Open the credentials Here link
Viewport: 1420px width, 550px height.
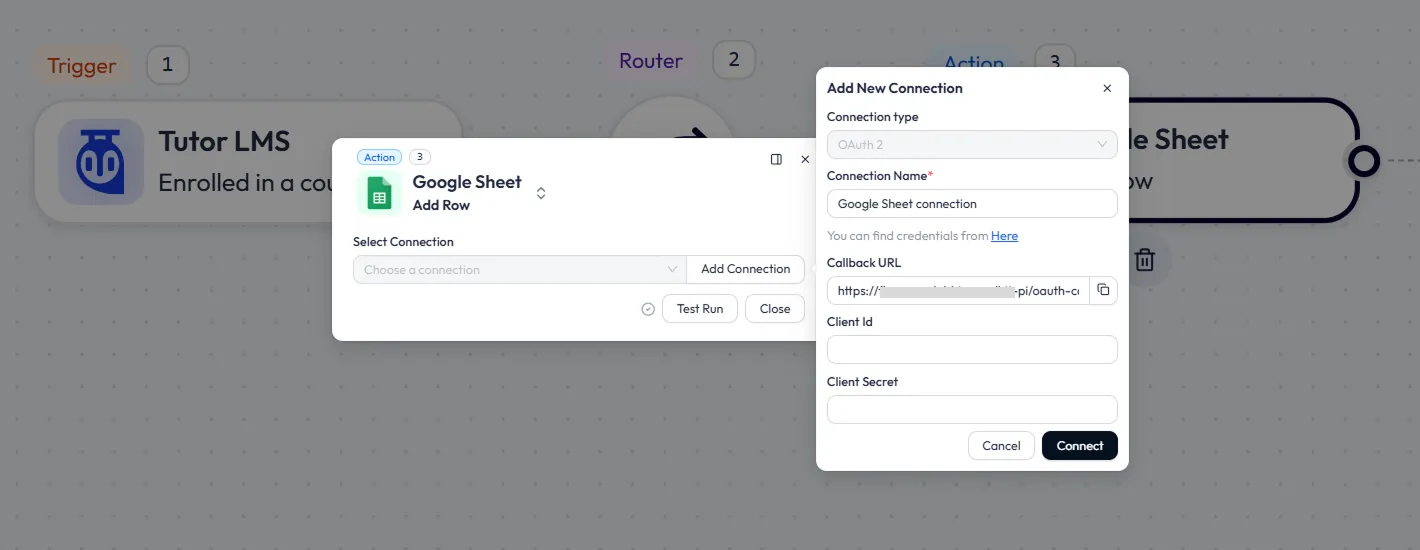point(1004,236)
